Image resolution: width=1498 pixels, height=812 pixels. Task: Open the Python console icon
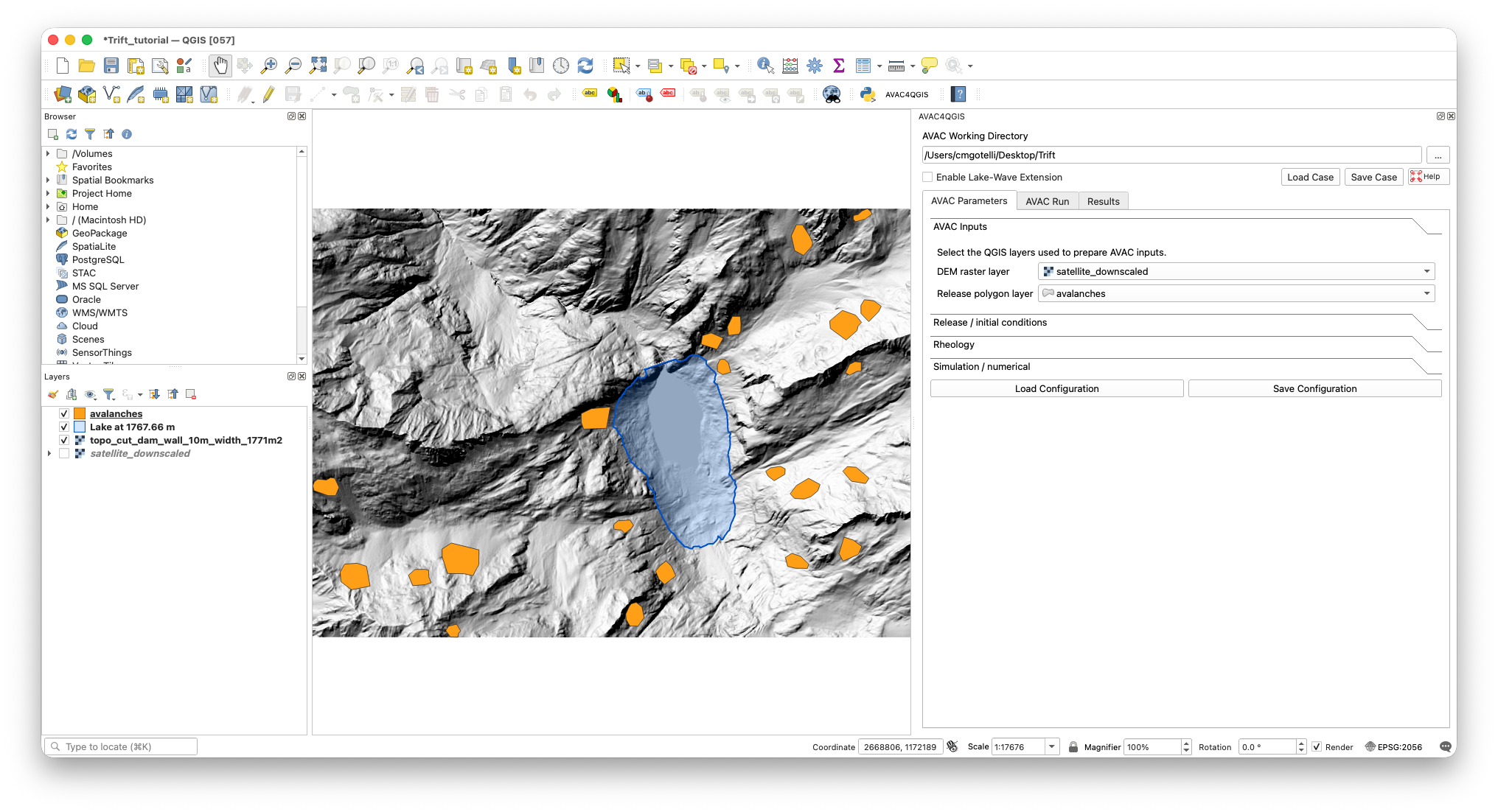(868, 94)
